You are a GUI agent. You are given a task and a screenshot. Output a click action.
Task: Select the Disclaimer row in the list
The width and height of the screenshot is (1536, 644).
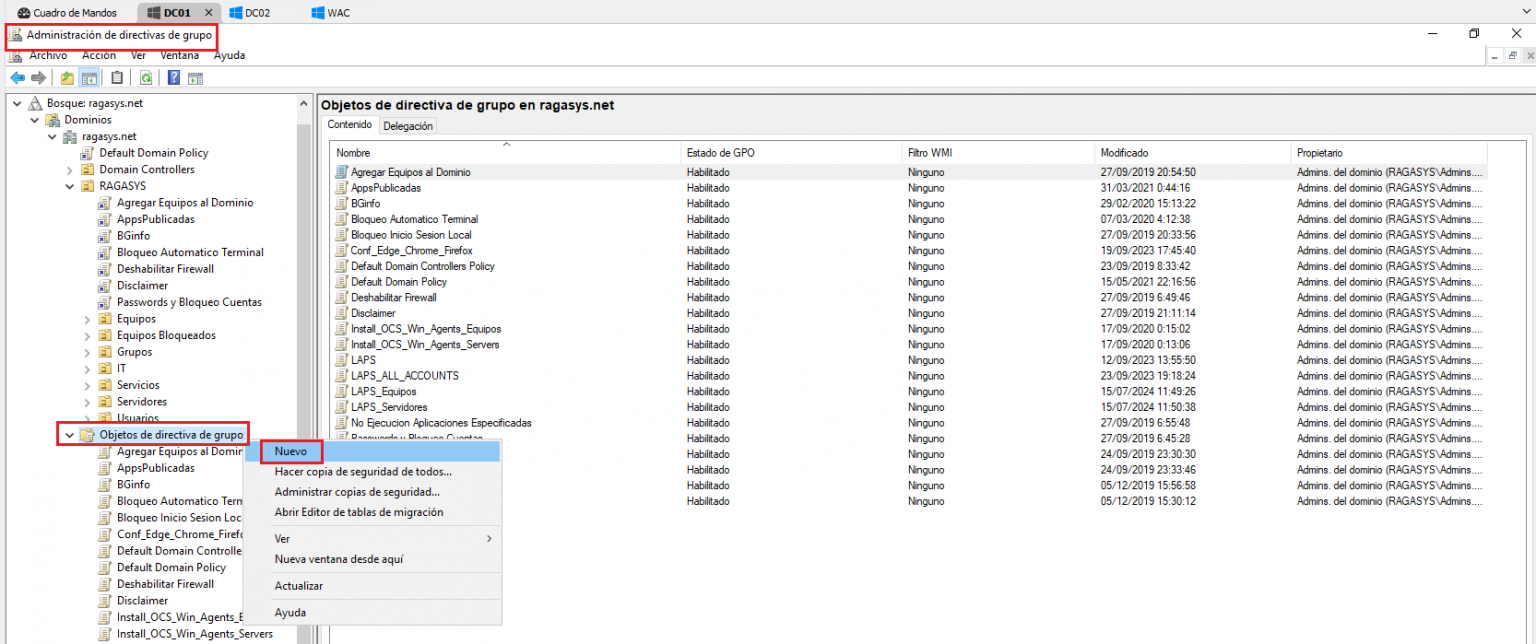pyautogui.click(x=909, y=313)
